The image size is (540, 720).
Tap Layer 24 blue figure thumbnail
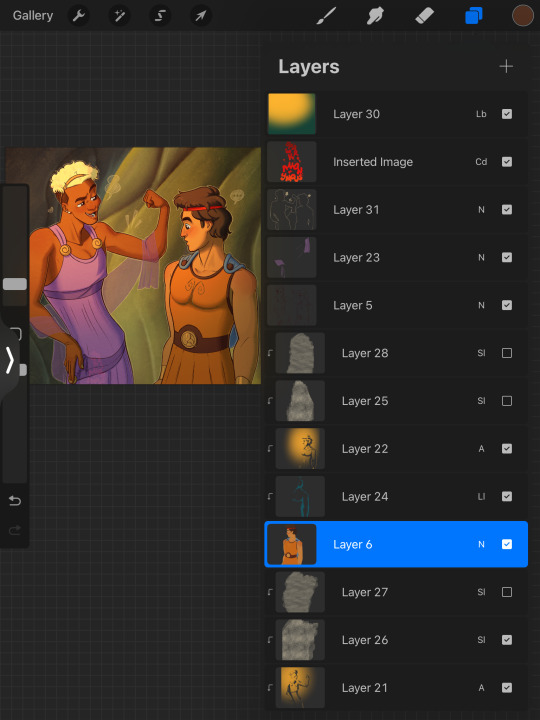point(300,496)
